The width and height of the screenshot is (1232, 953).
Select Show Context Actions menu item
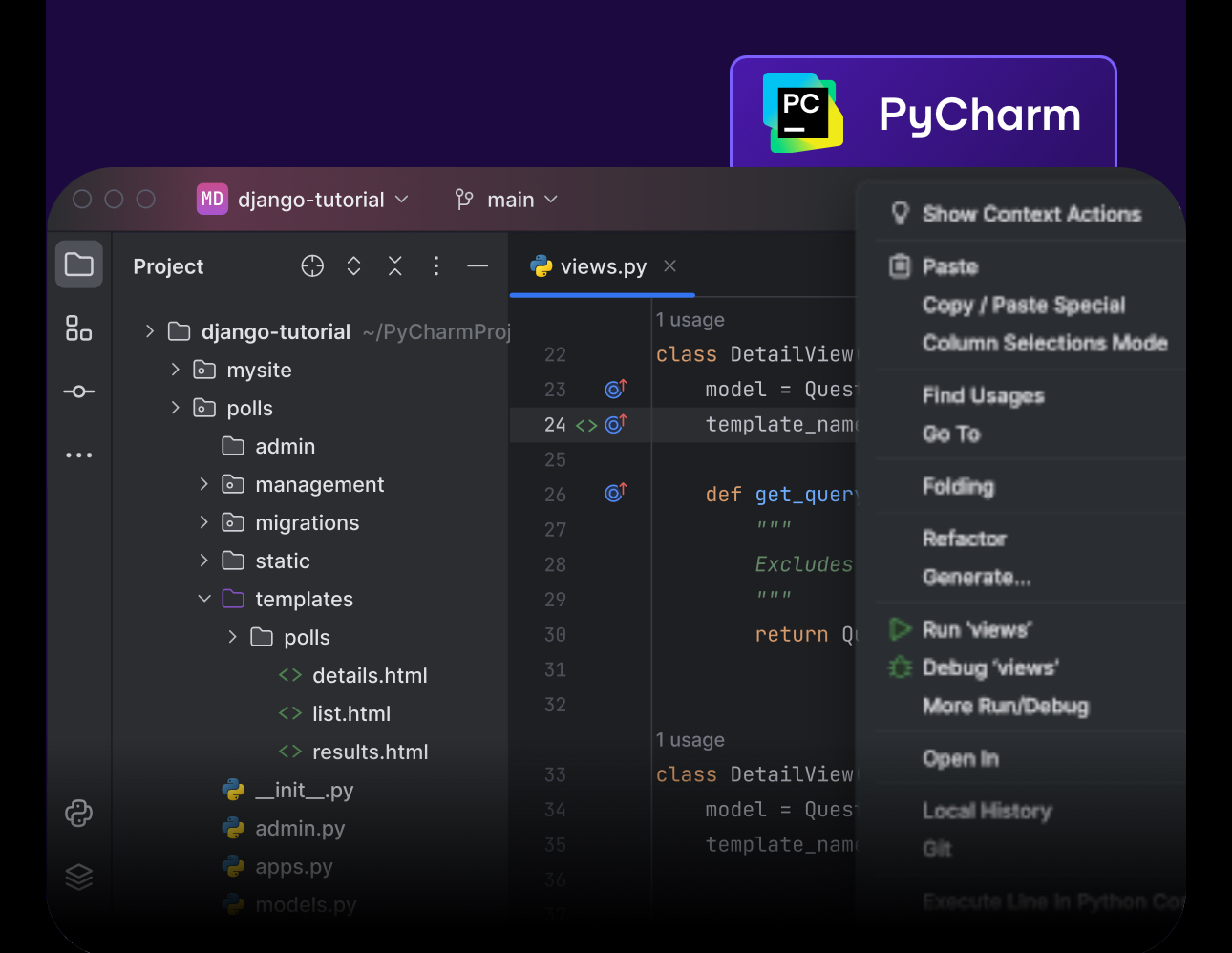pyautogui.click(x=1031, y=214)
